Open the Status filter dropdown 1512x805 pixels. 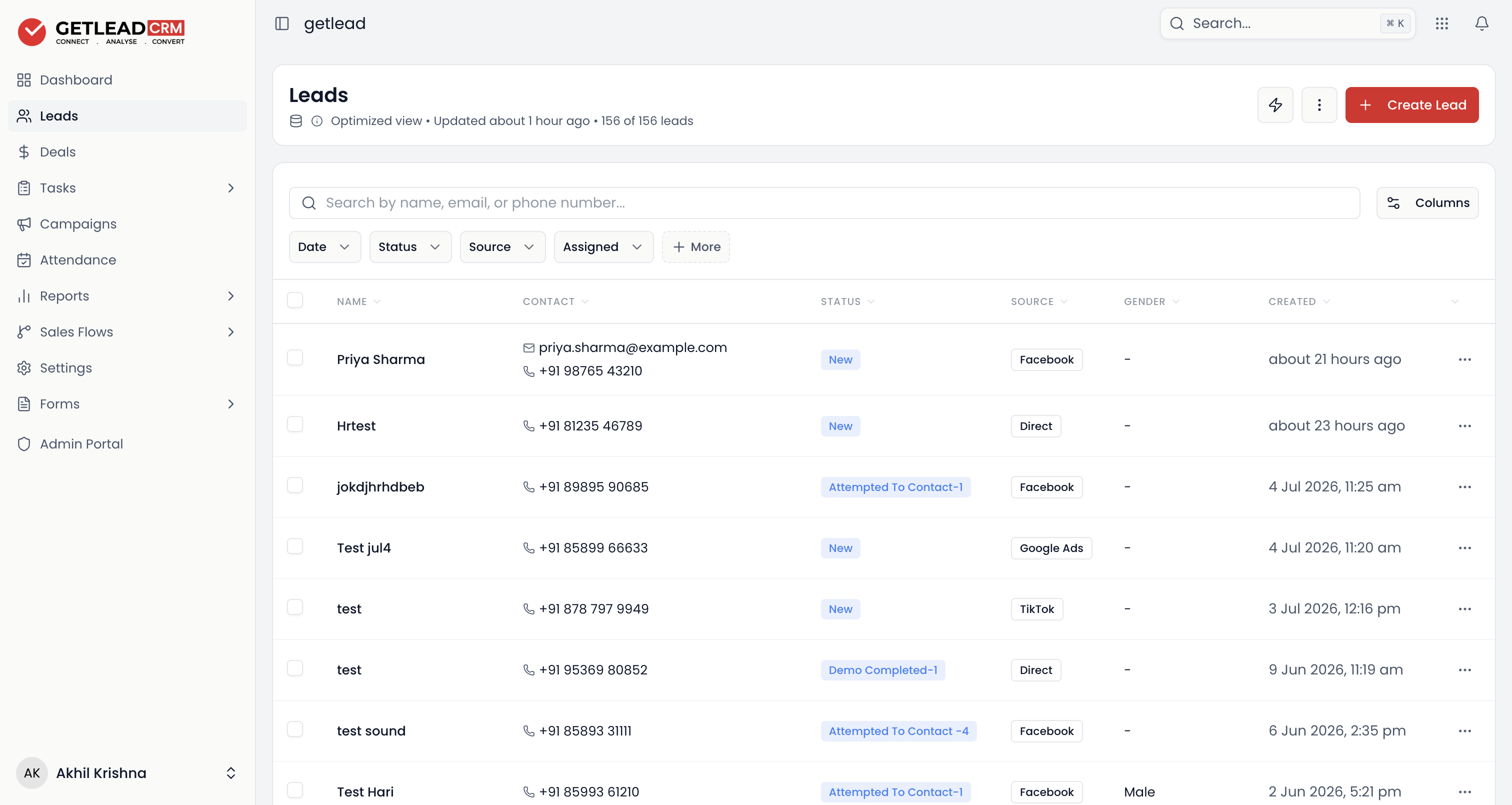point(410,247)
